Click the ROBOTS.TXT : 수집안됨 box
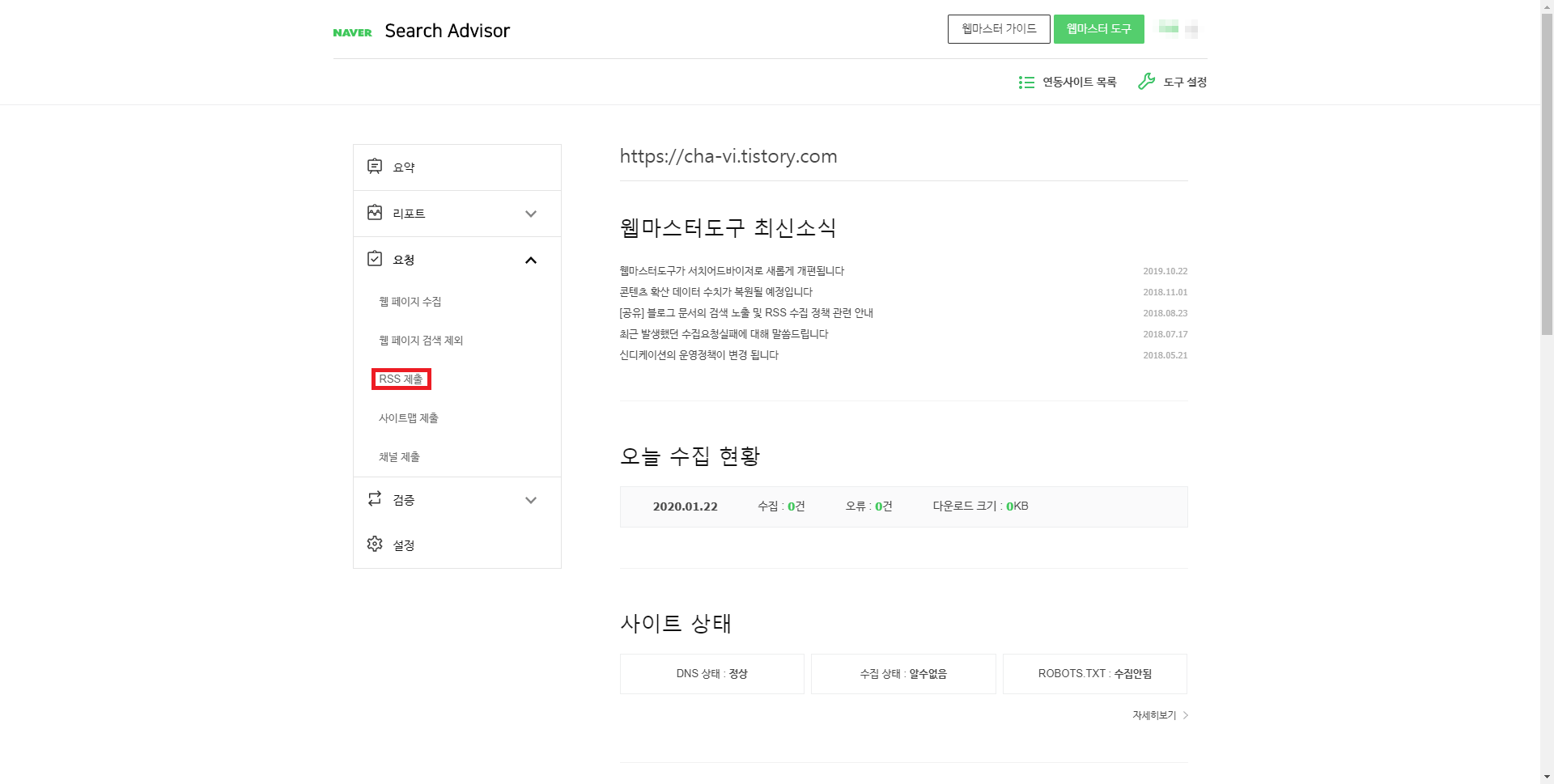 click(1095, 674)
